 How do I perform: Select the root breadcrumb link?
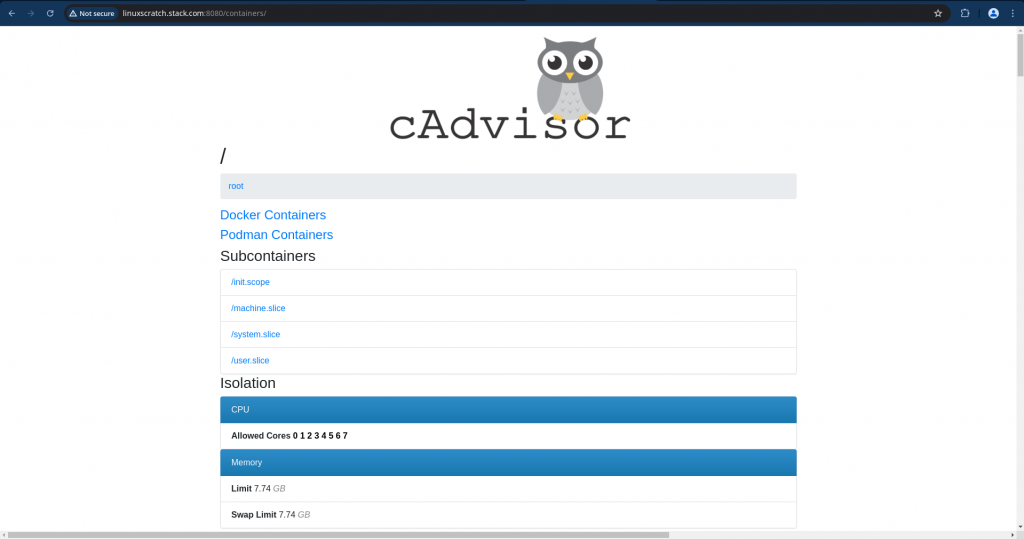pos(236,186)
